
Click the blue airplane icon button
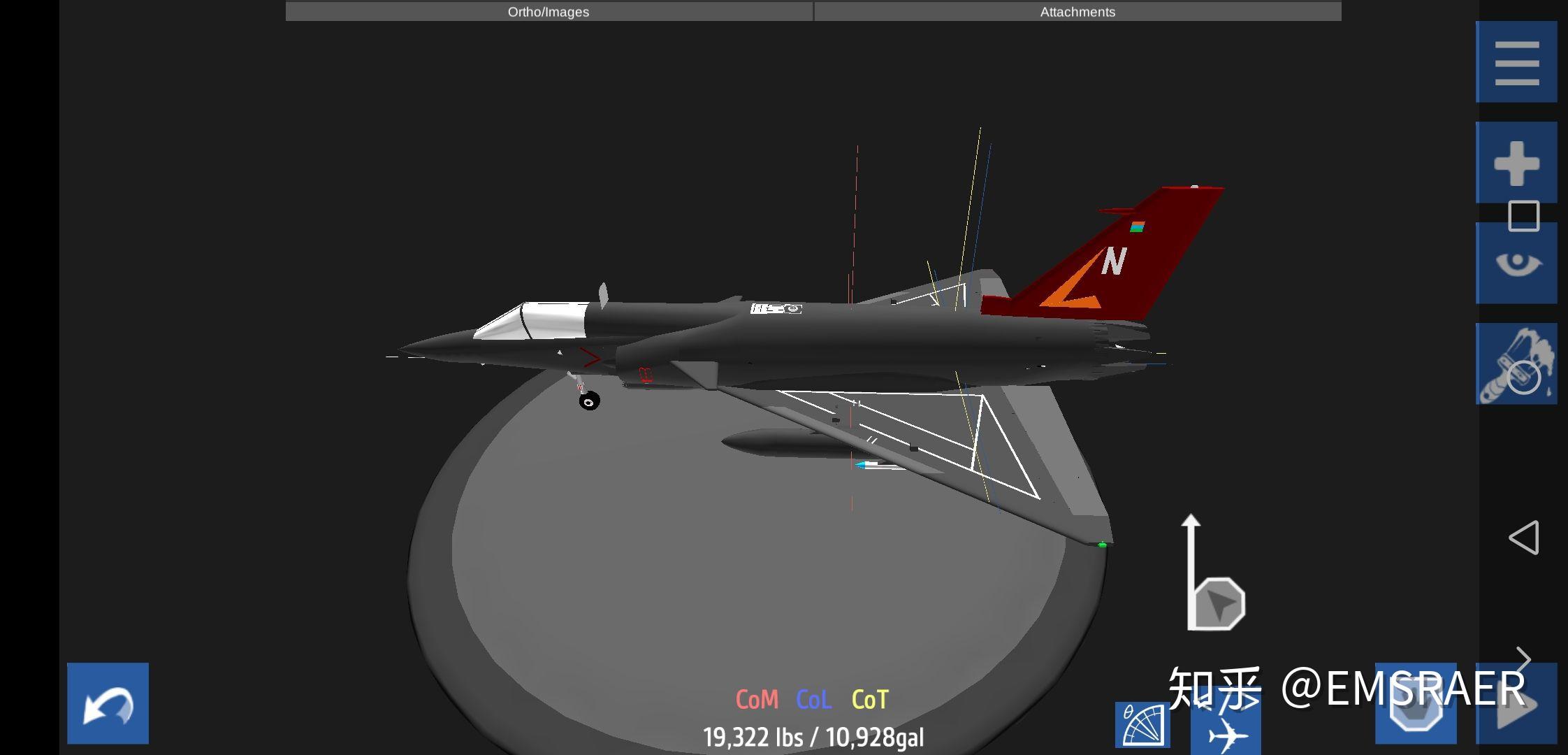pyautogui.click(x=1227, y=732)
